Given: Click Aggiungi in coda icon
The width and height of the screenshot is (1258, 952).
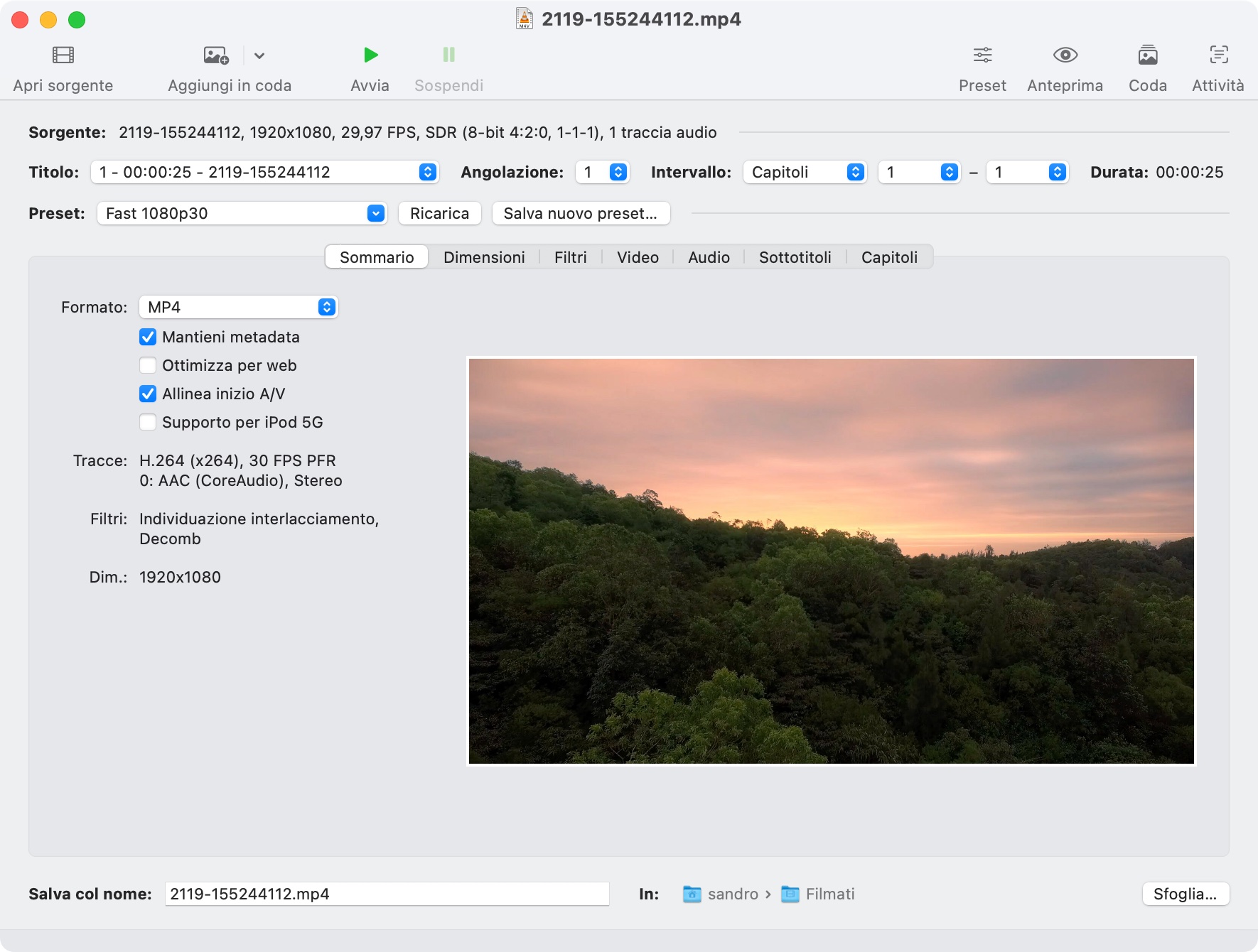Looking at the screenshot, I should (216, 55).
